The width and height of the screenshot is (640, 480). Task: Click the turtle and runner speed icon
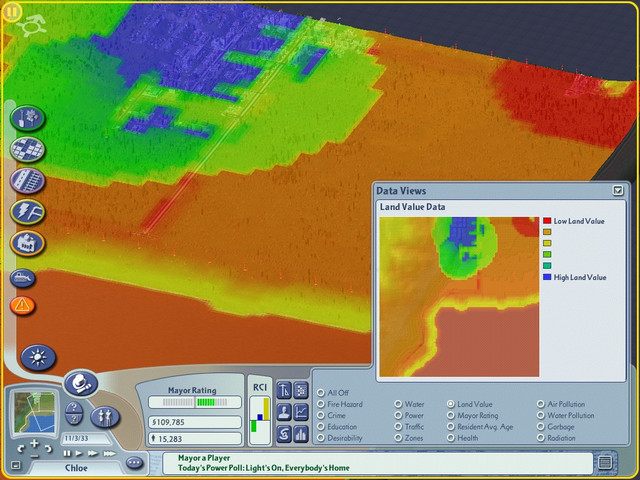point(31,26)
